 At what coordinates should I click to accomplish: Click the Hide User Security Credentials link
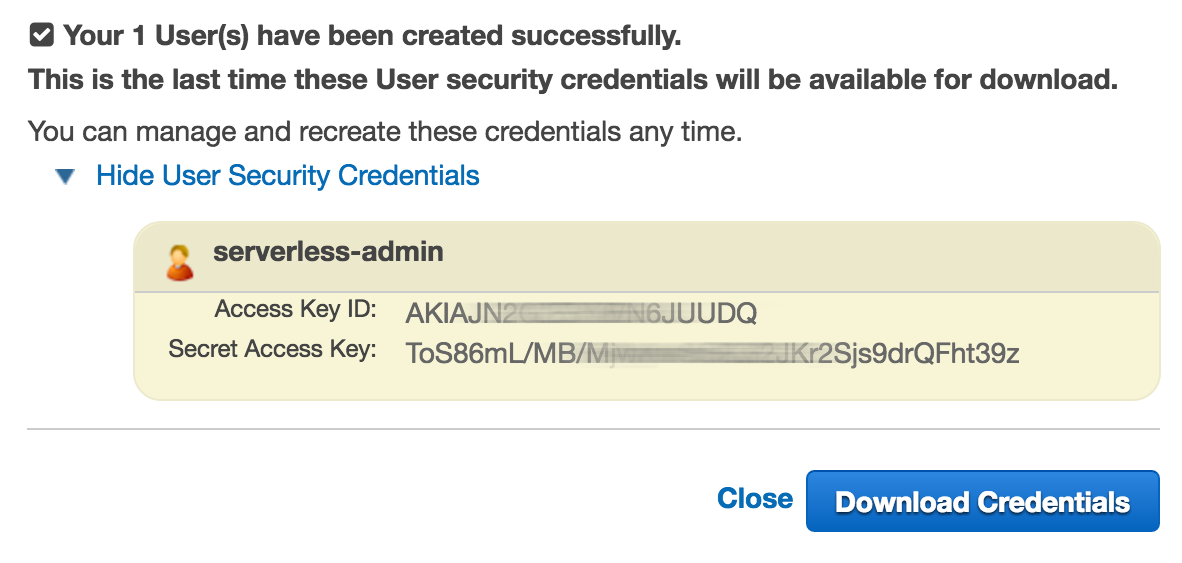tap(288, 176)
